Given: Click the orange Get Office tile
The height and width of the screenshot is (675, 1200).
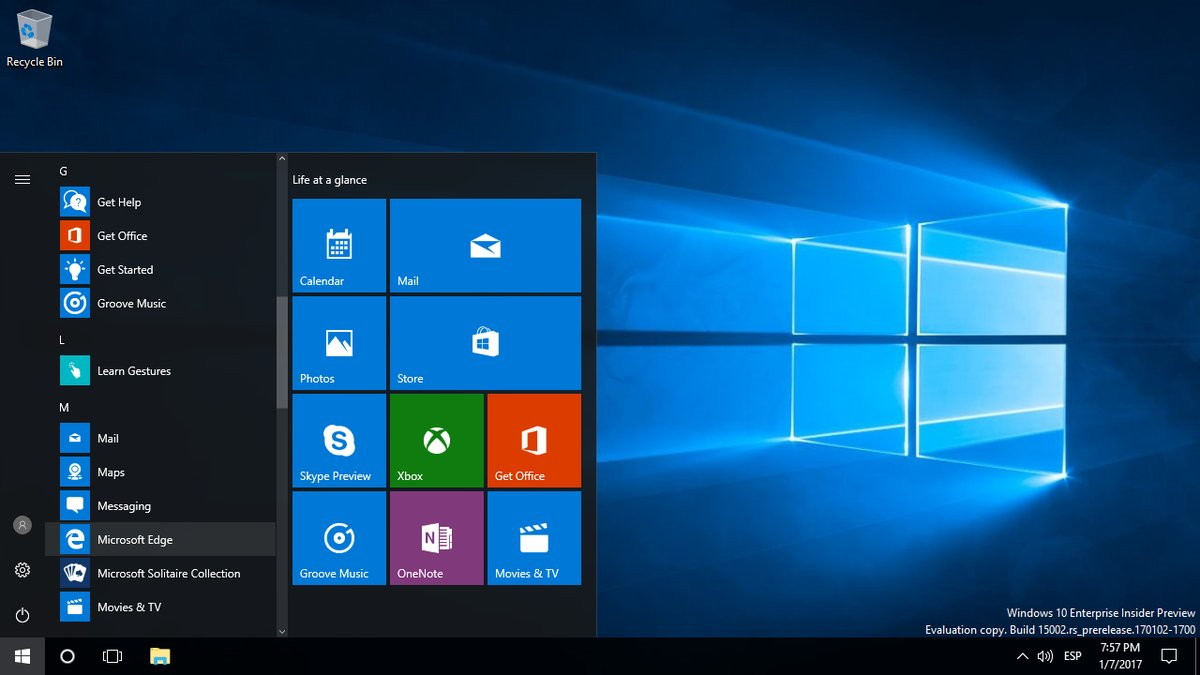Looking at the screenshot, I should pyautogui.click(x=534, y=441).
